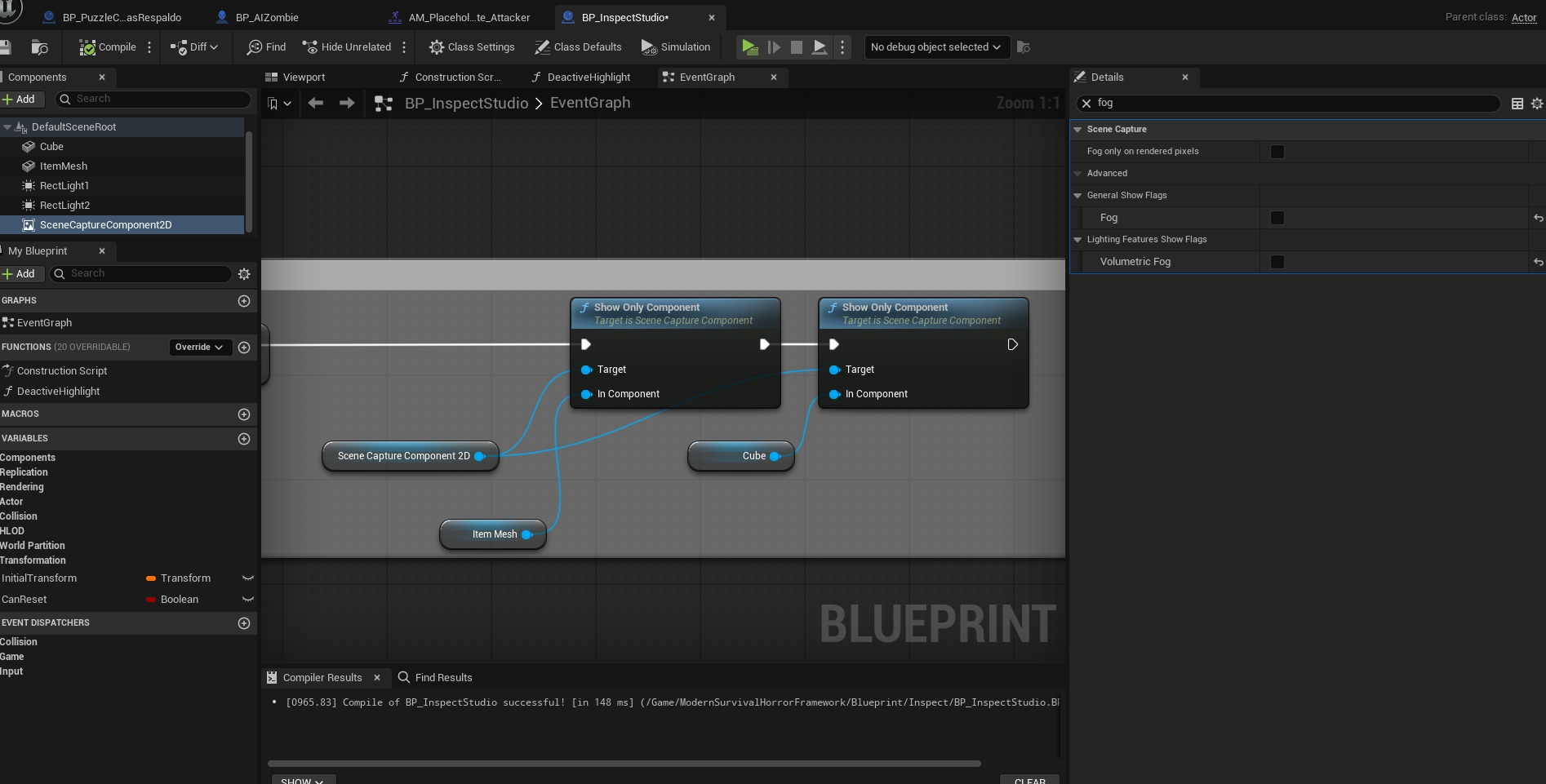Focus the My Blueprint search field
1546x784 pixels.
coord(141,273)
